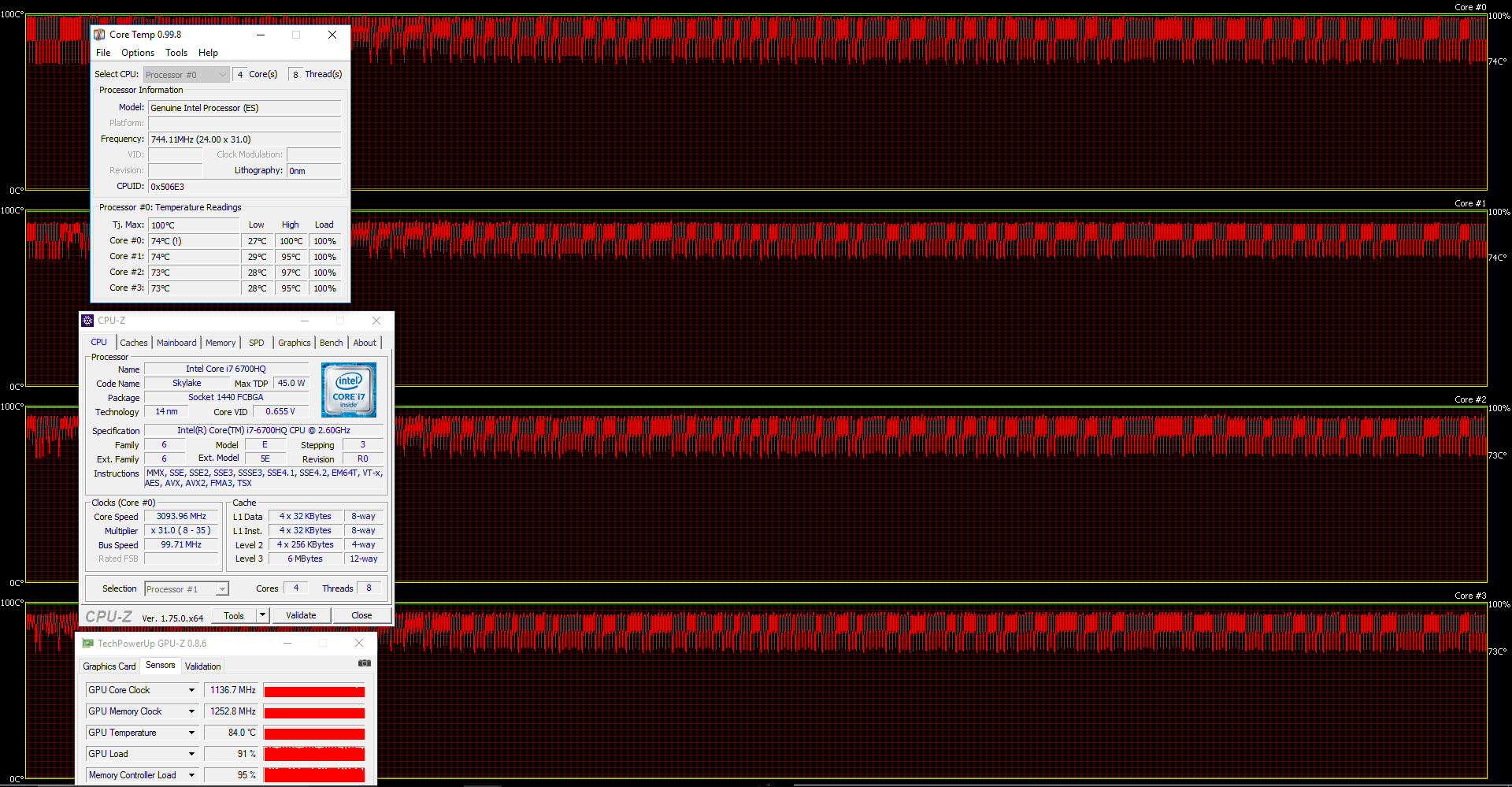Viewport: 1512px width, 787px height.
Task: Click the Intel Core i7 logo in CPU-Z
Action: click(349, 390)
